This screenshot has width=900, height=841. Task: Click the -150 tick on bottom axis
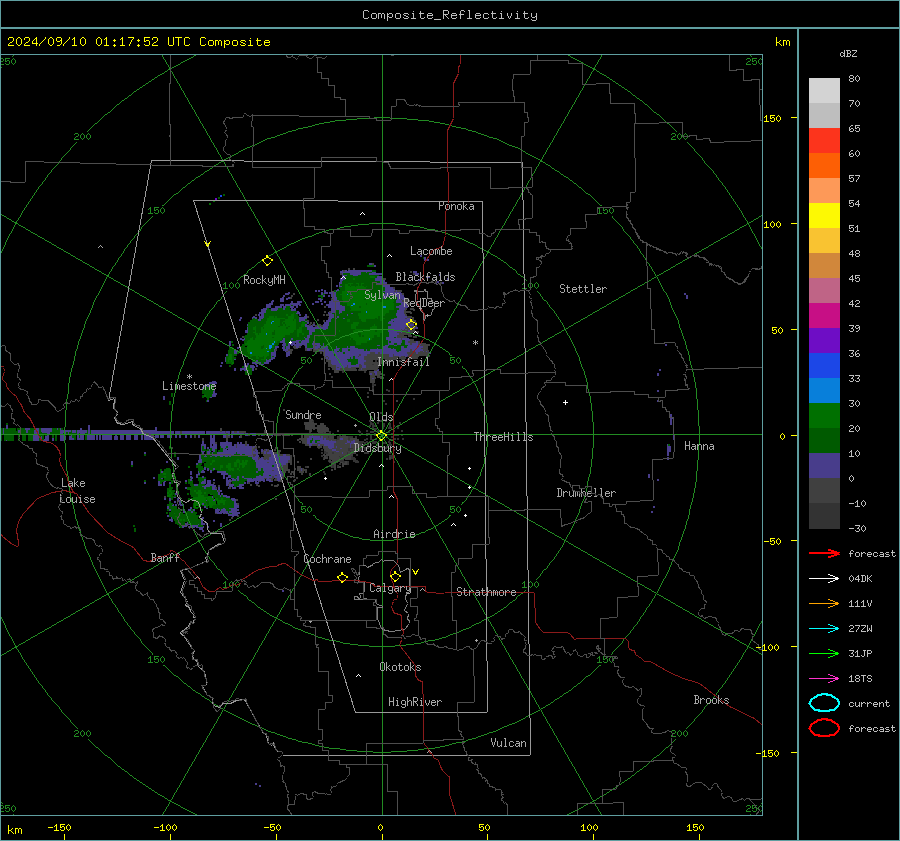point(59,828)
